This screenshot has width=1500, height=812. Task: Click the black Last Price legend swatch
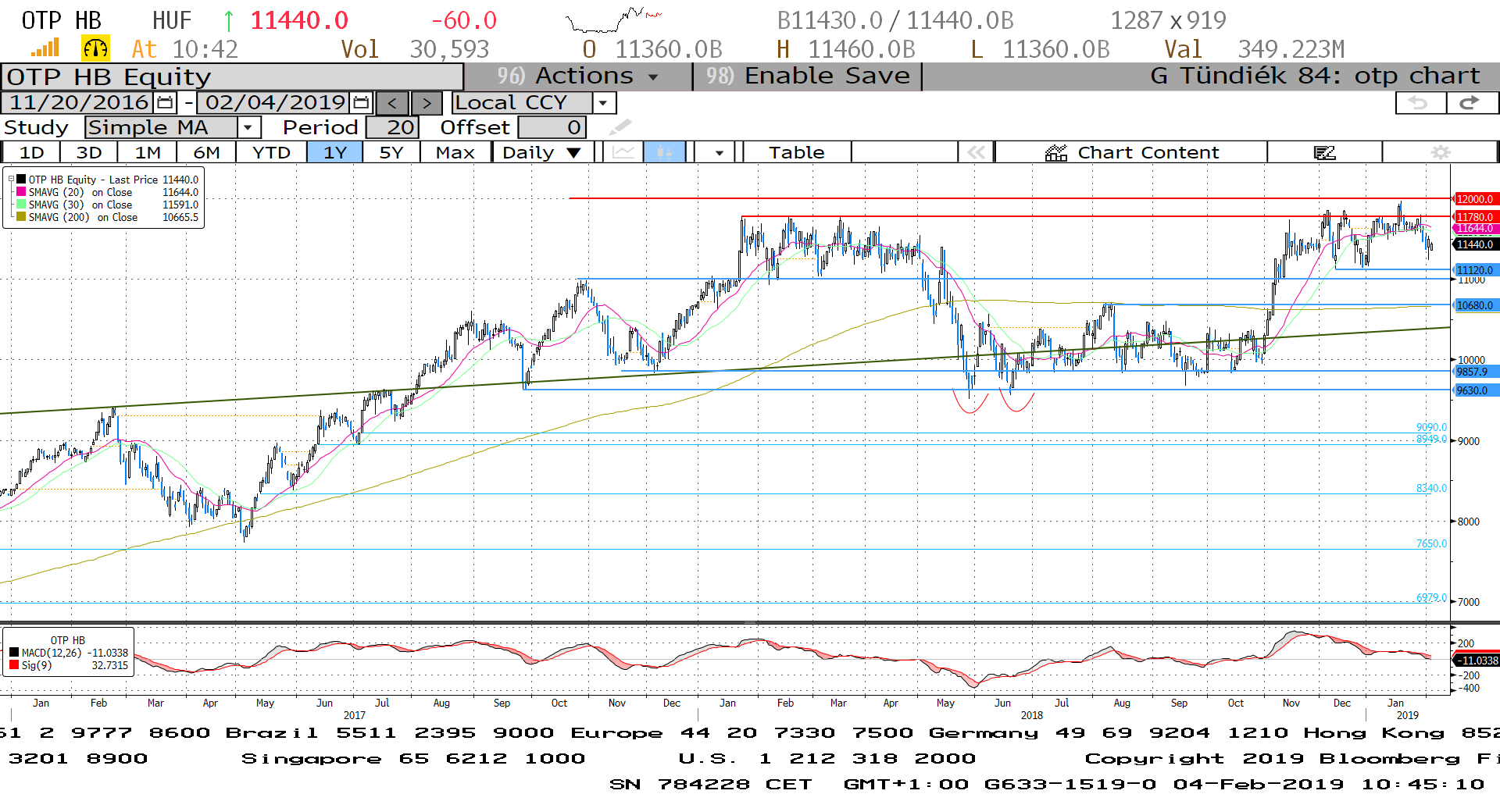[22, 180]
